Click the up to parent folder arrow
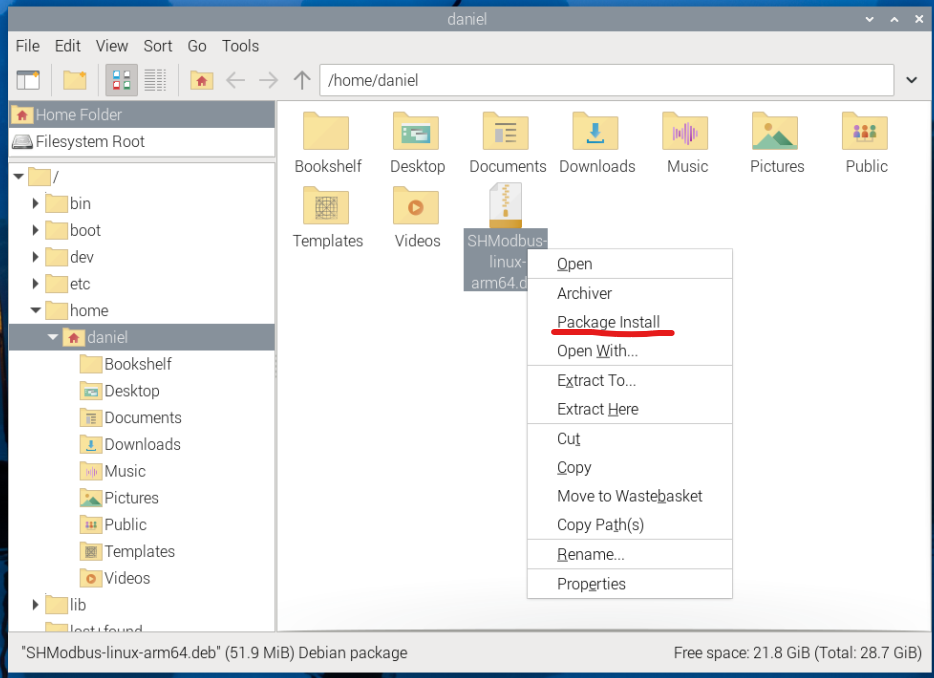The height and width of the screenshot is (678, 934). pyautogui.click(x=302, y=80)
